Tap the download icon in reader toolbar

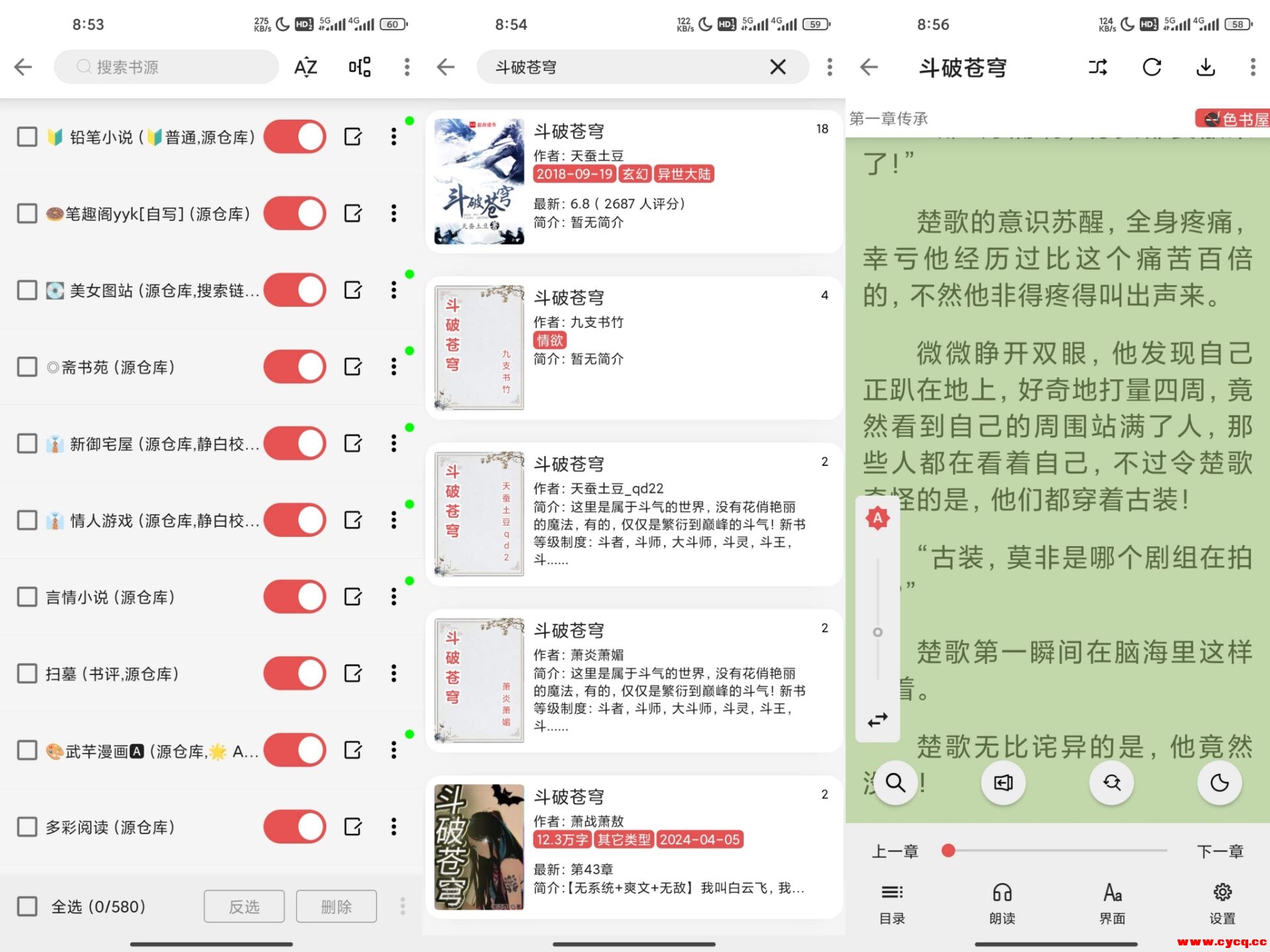tap(1206, 67)
